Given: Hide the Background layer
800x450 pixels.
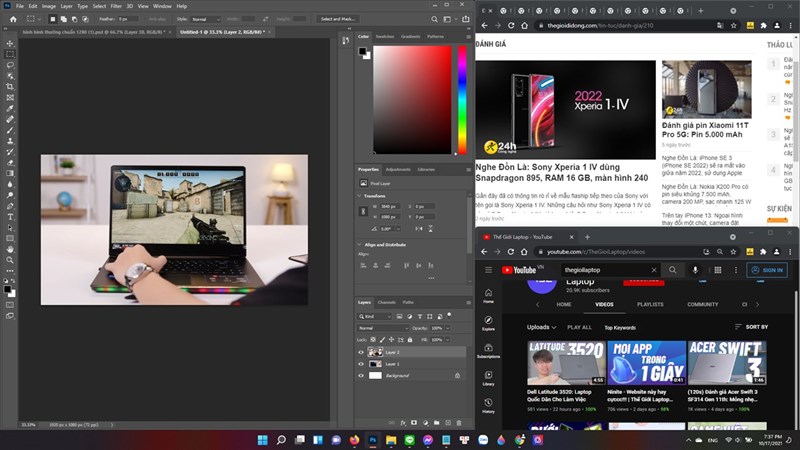Looking at the screenshot, I should pyautogui.click(x=361, y=376).
